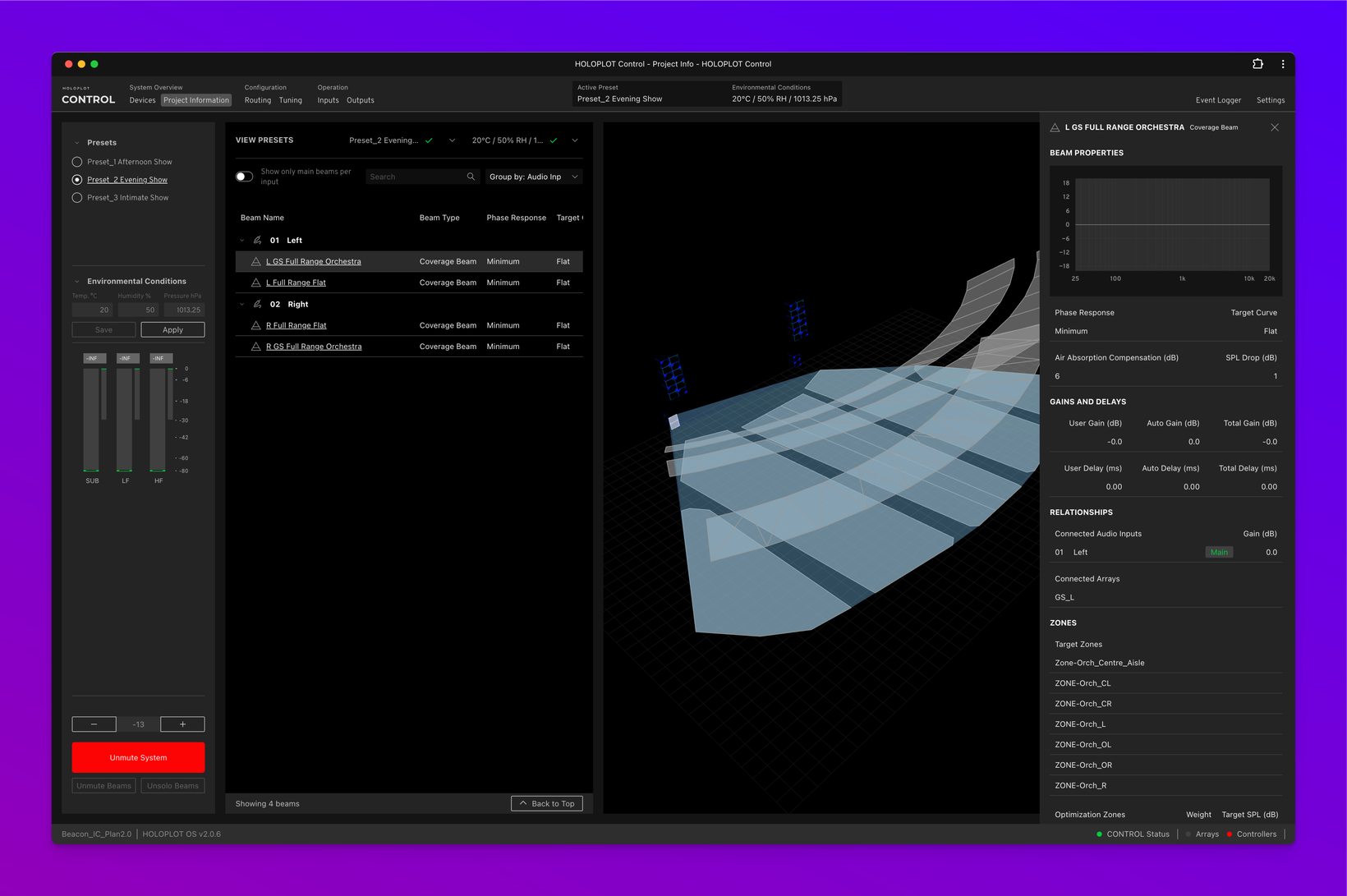This screenshot has width=1347, height=896.
Task: Click triangle icon of L Full Range Flat
Action: (256, 283)
